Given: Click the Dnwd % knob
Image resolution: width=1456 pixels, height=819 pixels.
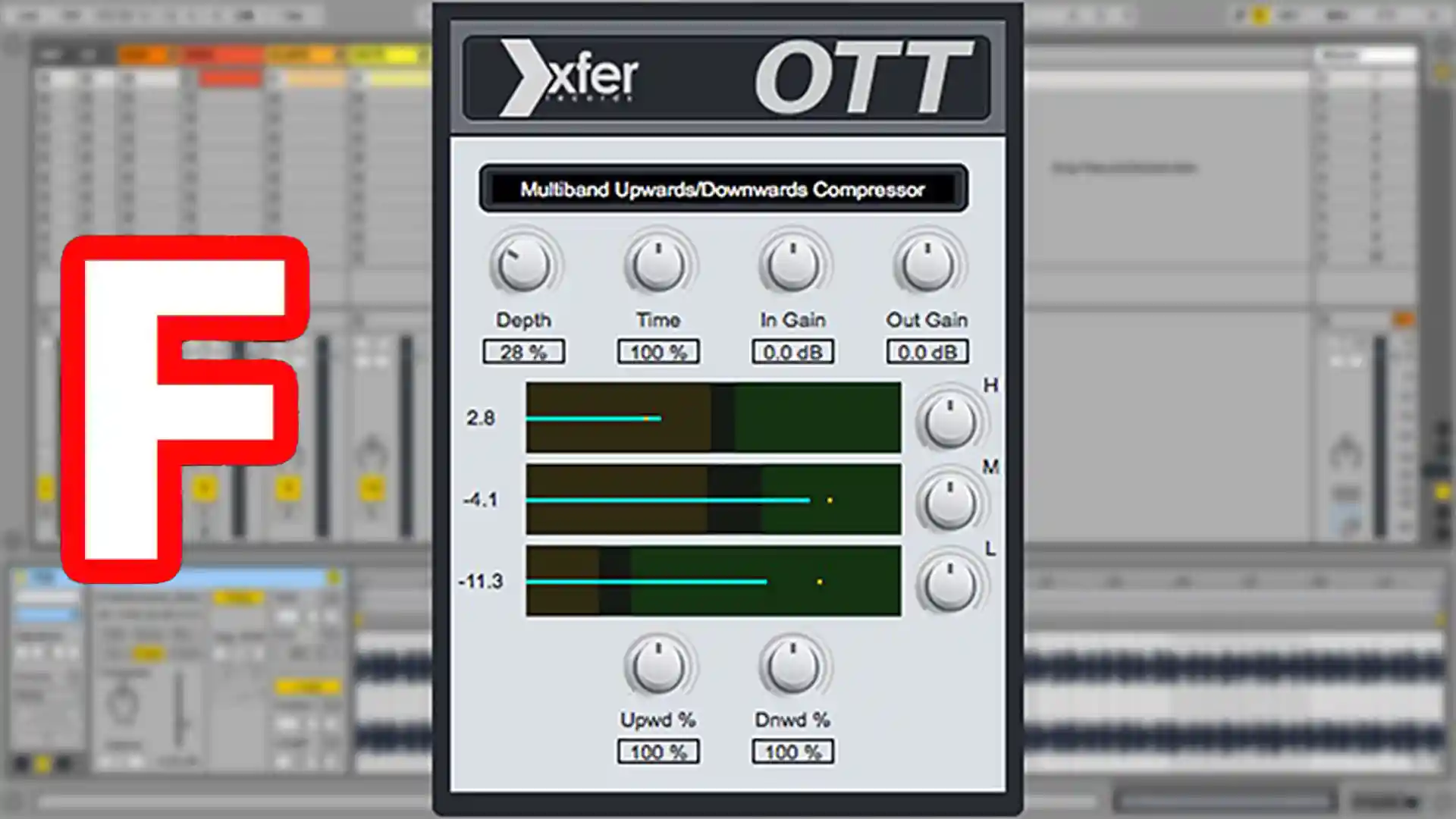Looking at the screenshot, I should pyautogui.click(x=792, y=666).
